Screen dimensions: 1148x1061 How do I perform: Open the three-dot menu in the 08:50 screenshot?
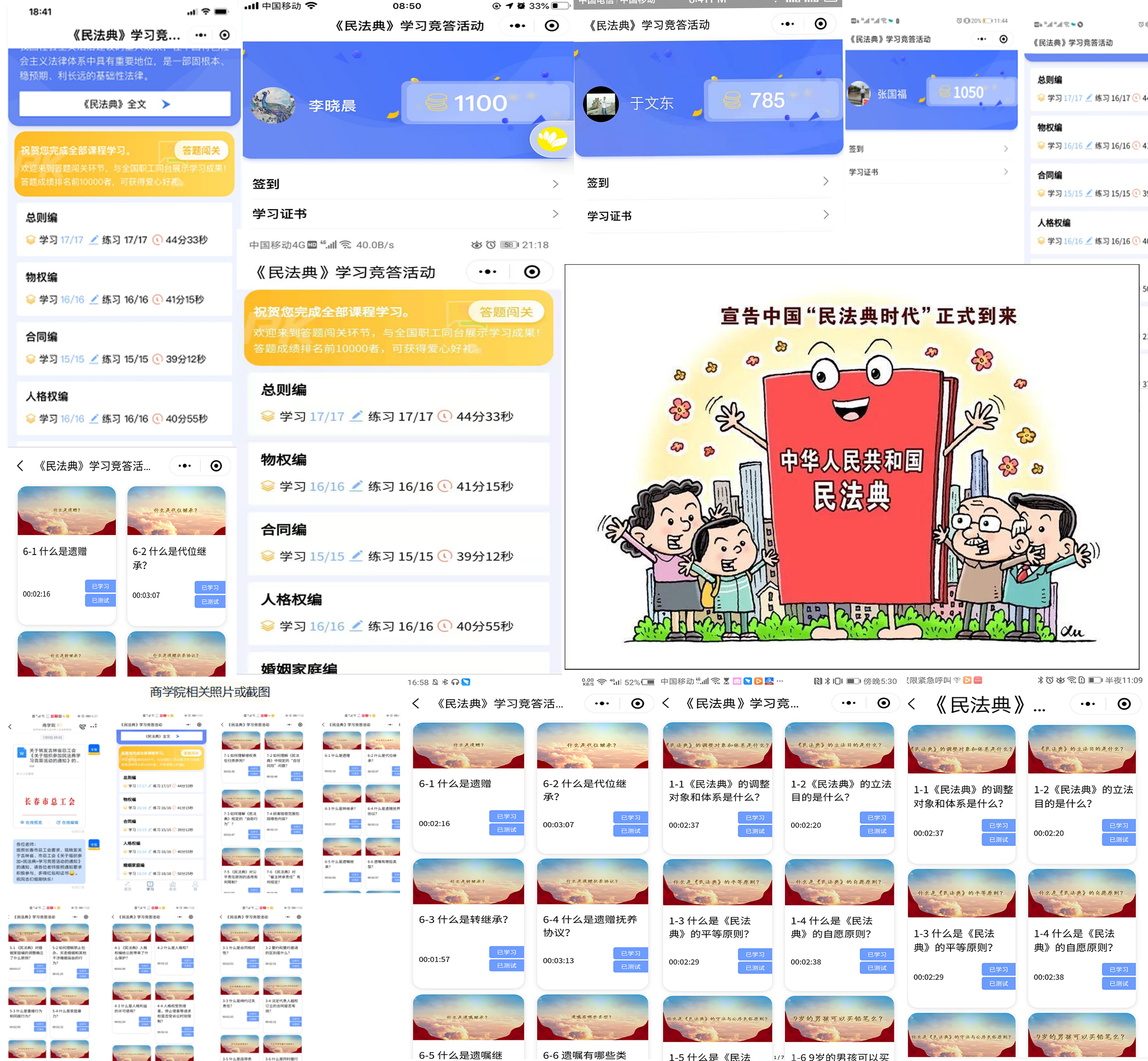click(x=517, y=25)
